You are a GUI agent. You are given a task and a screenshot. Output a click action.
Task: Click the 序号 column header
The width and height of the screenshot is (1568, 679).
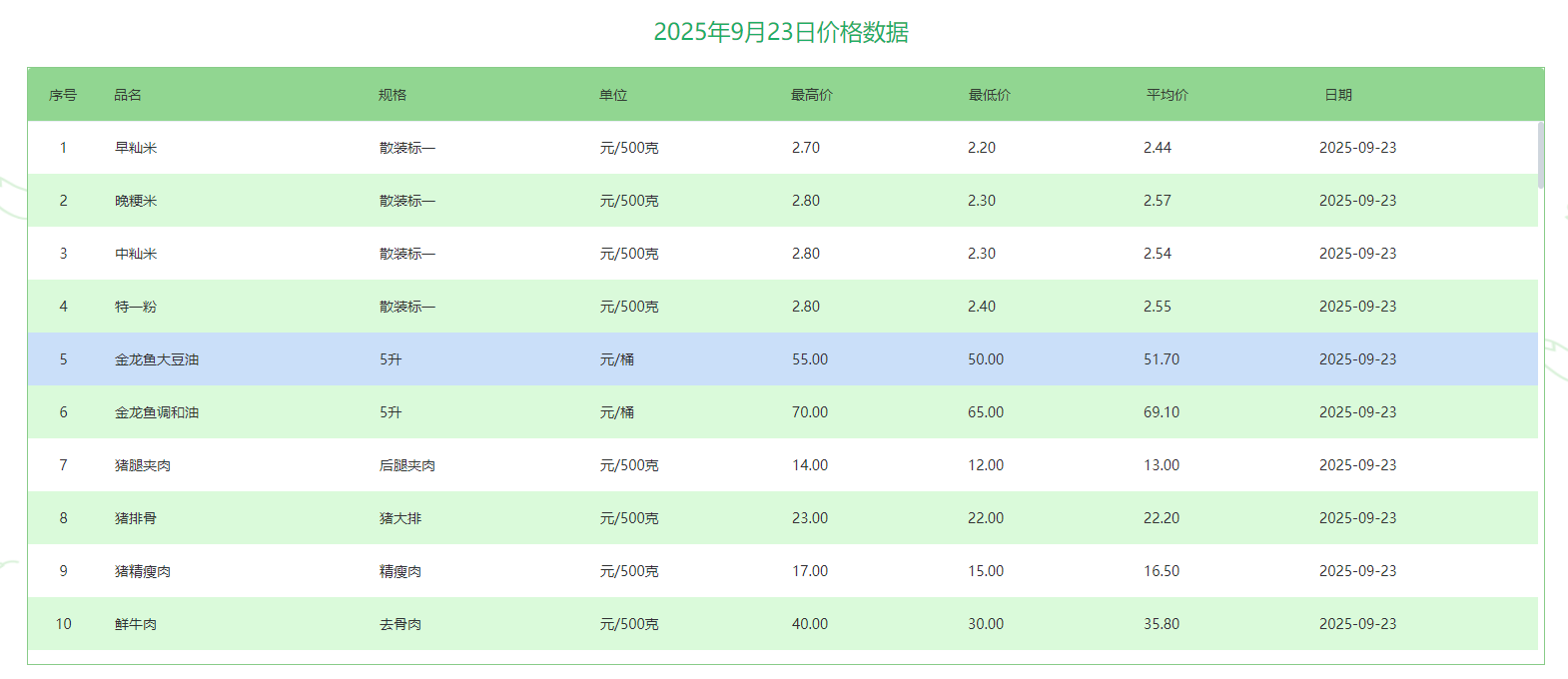tap(63, 95)
